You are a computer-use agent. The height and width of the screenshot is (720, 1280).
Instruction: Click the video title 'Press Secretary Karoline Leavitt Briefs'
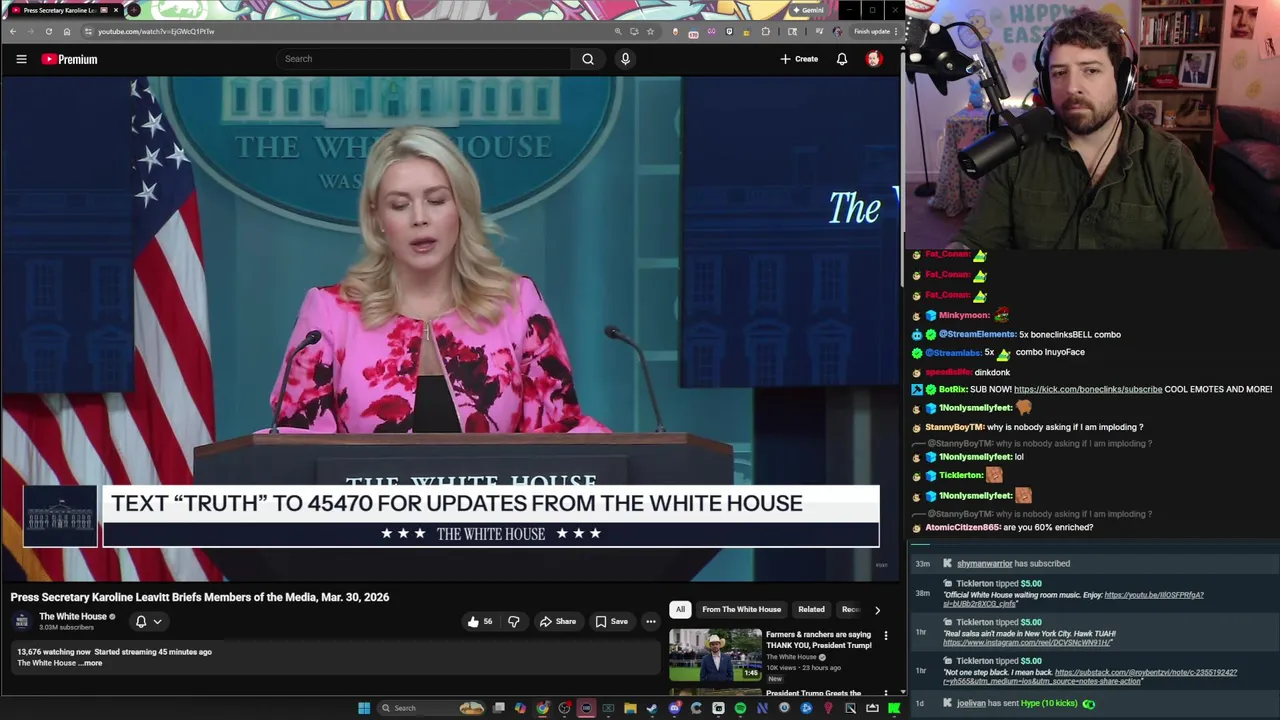[x=200, y=597]
